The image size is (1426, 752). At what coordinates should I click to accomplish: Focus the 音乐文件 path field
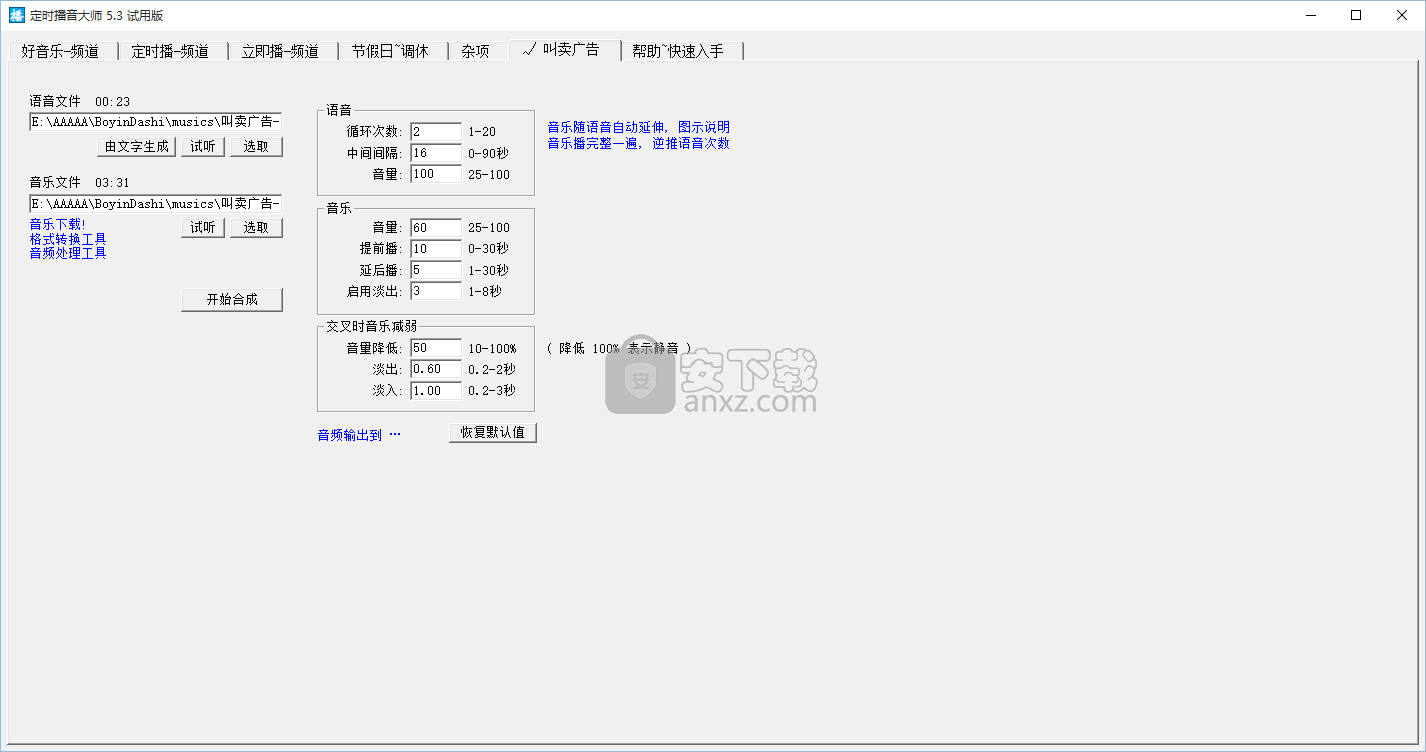[155, 203]
